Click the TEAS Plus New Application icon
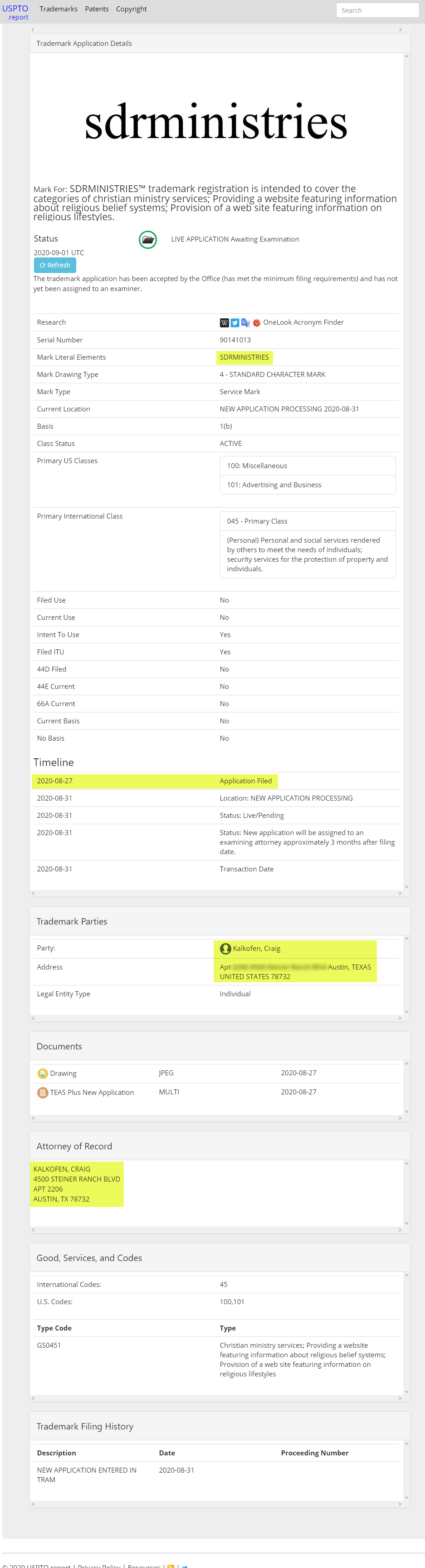The width and height of the screenshot is (425, 1568). coord(43,1093)
